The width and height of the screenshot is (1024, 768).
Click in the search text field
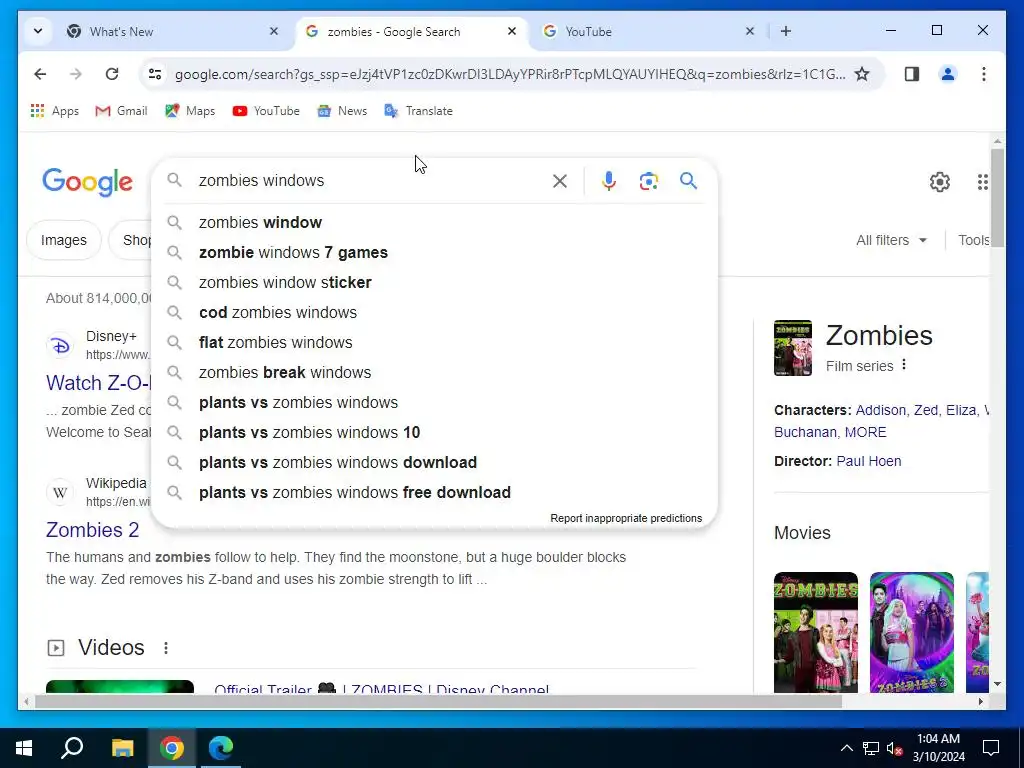[369, 181]
